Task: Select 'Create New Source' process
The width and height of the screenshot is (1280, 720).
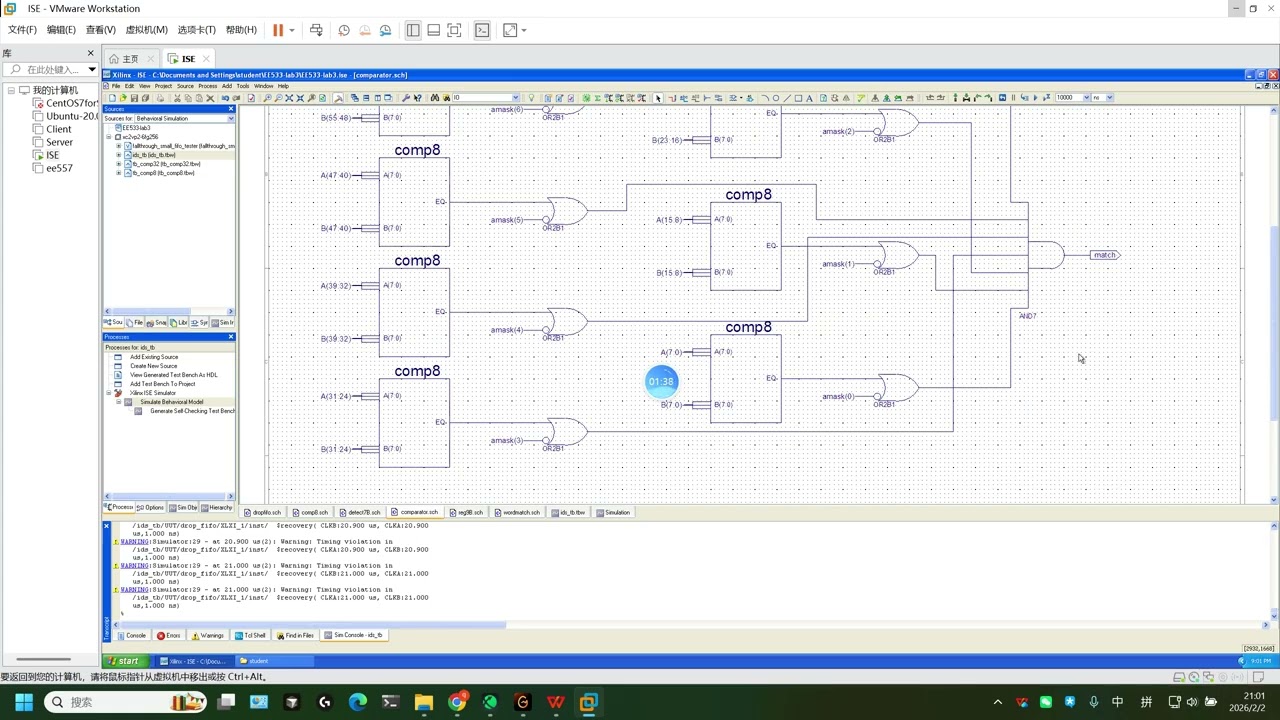Action: point(153,366)
